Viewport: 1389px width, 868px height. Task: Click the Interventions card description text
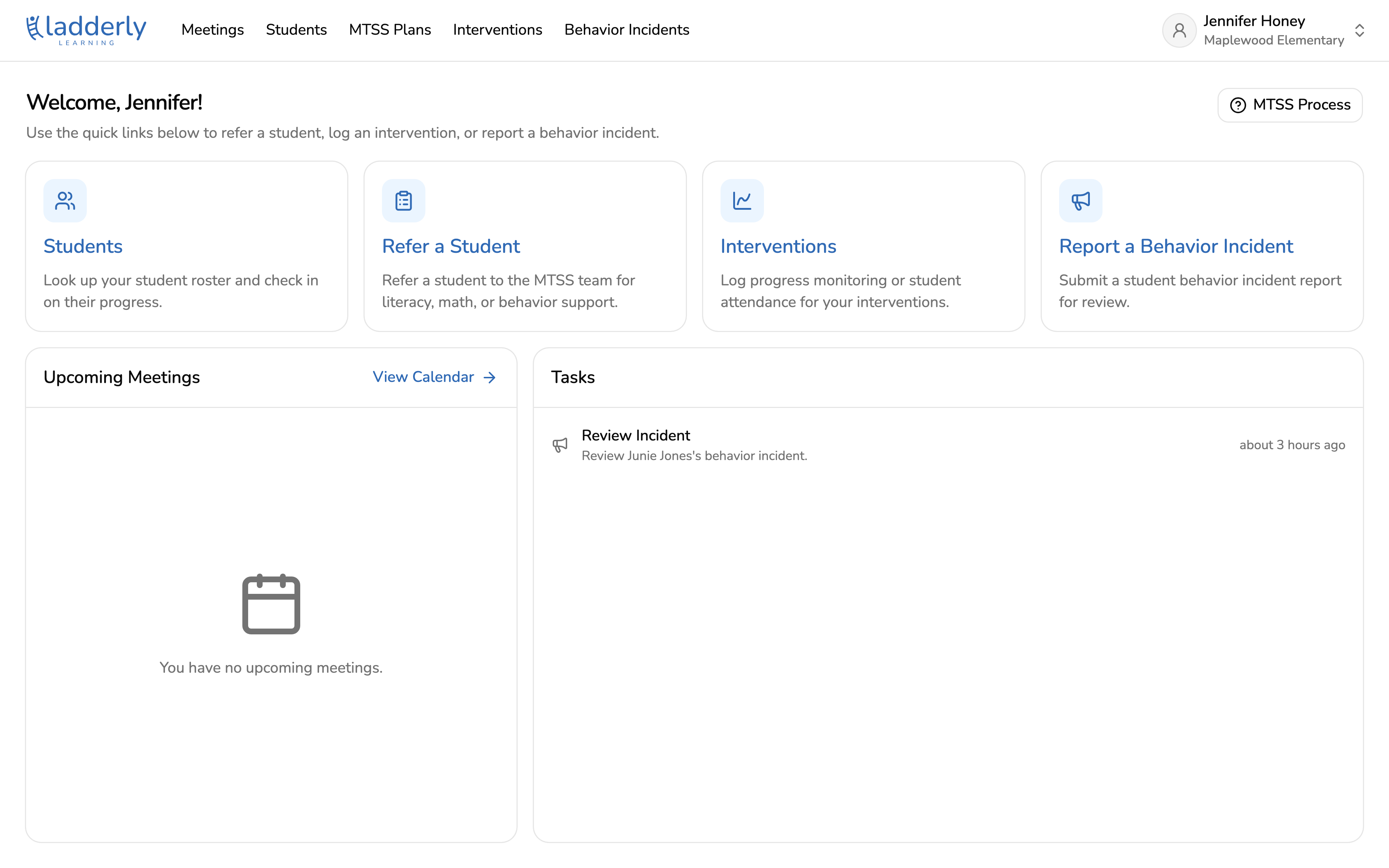(x=841, y=291)
